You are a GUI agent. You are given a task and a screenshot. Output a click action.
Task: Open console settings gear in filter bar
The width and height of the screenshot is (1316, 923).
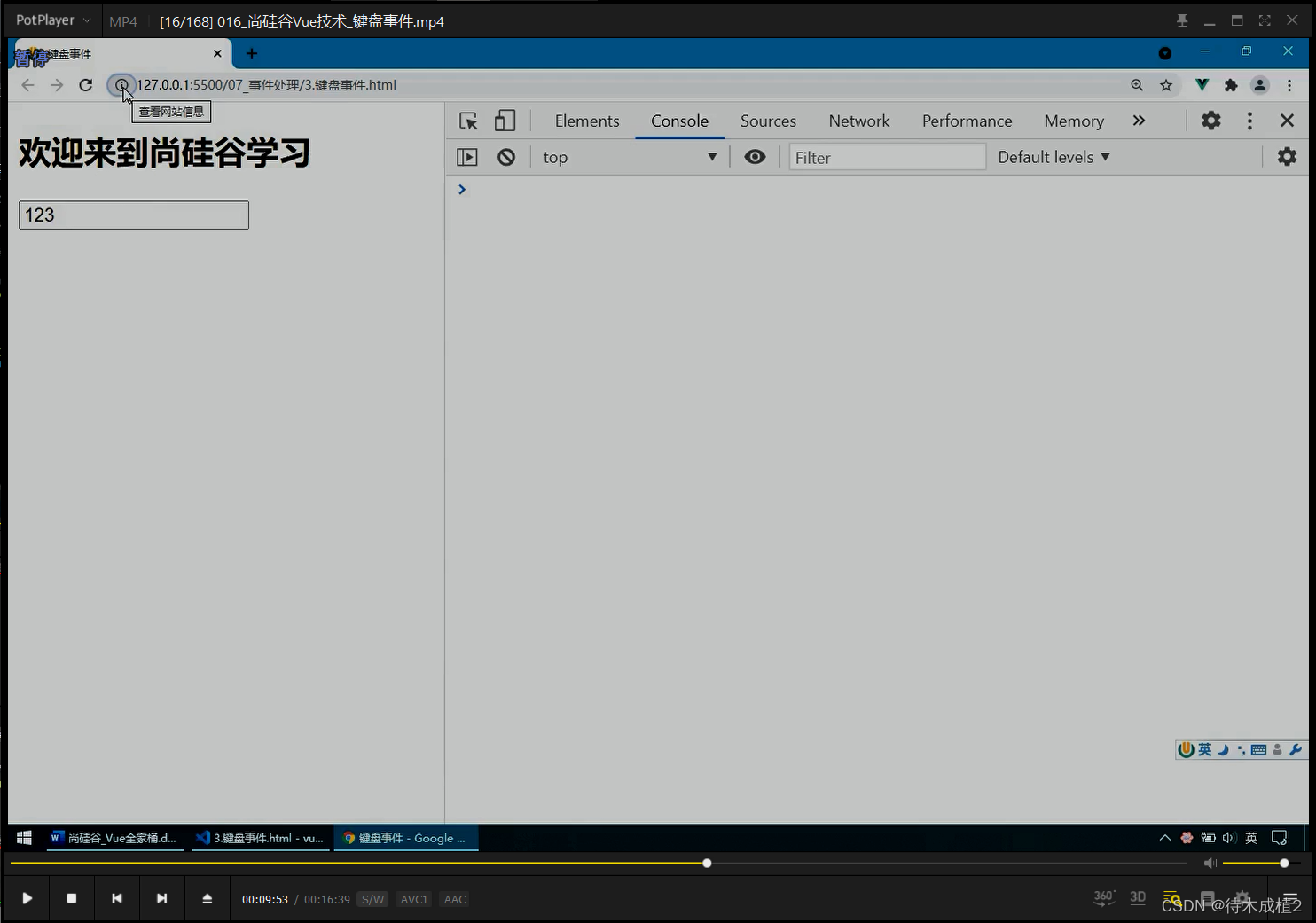1287,157
